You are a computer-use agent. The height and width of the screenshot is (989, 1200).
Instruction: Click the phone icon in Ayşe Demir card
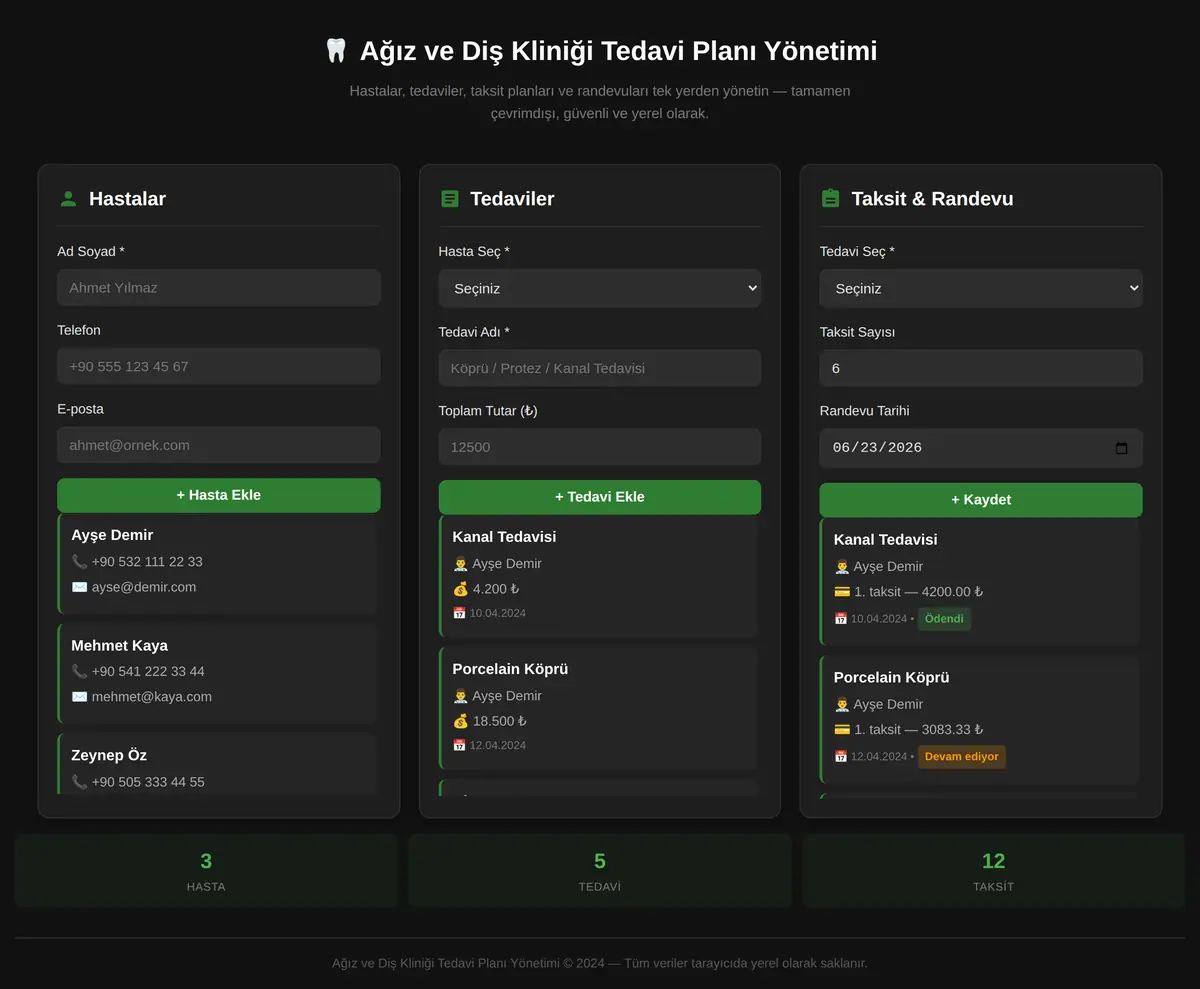[79, 562]
